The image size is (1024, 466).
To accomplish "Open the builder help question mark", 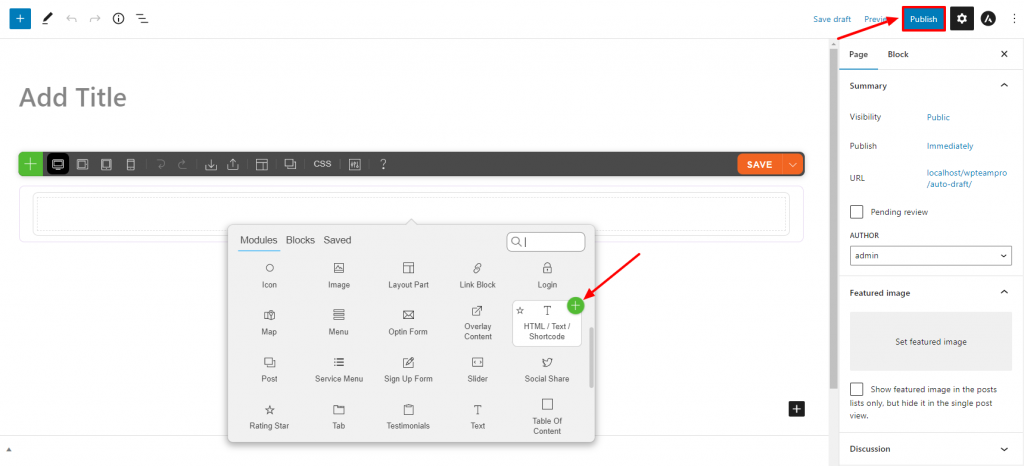I will pos(383,164).
